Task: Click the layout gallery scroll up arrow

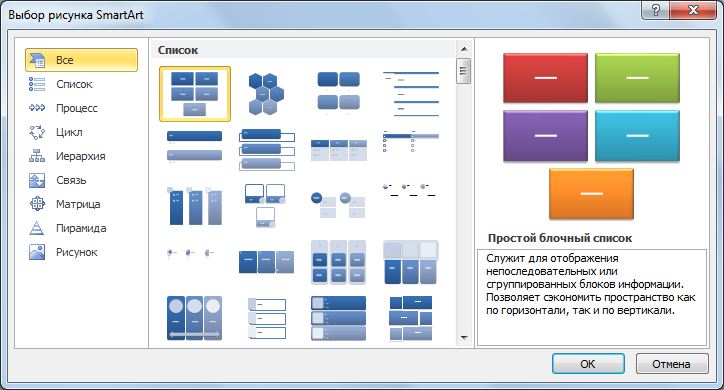Action: pos(464,49)
